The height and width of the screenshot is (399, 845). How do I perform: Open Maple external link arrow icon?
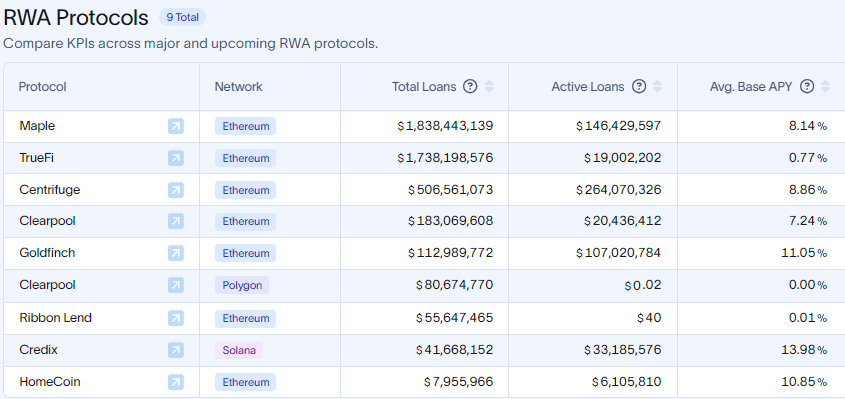pyautogui.click(x=176, y=126)
